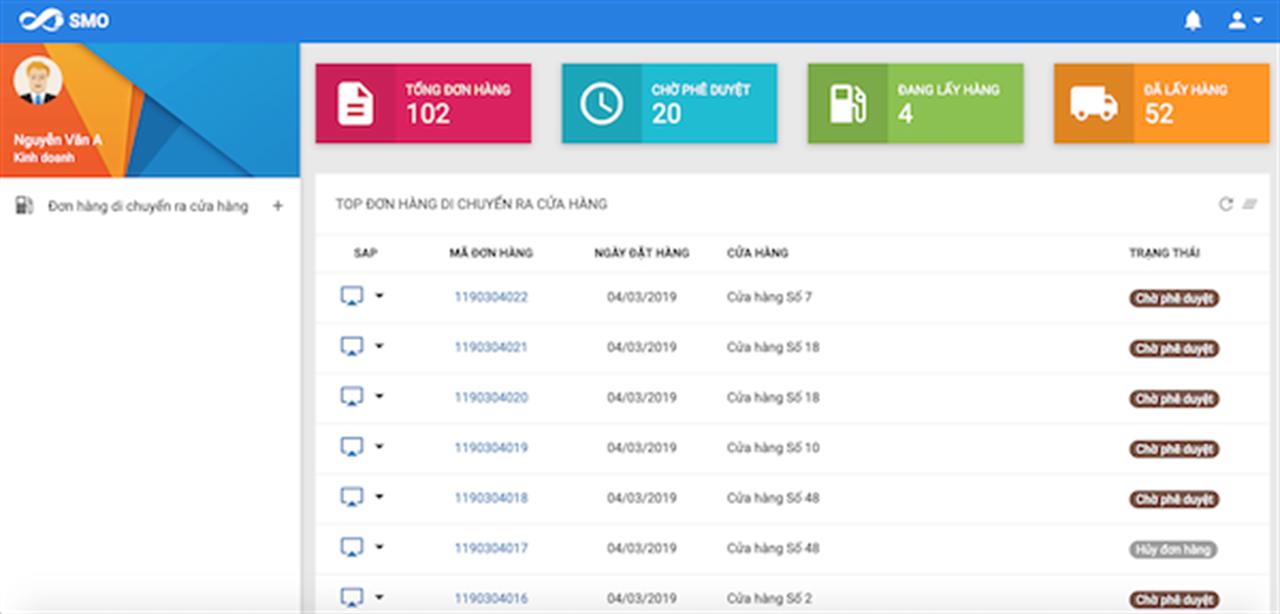Click Hủy đơn hàng status badge
The width and height of the screenshot is (1280, 614).
coord(1173,549)
